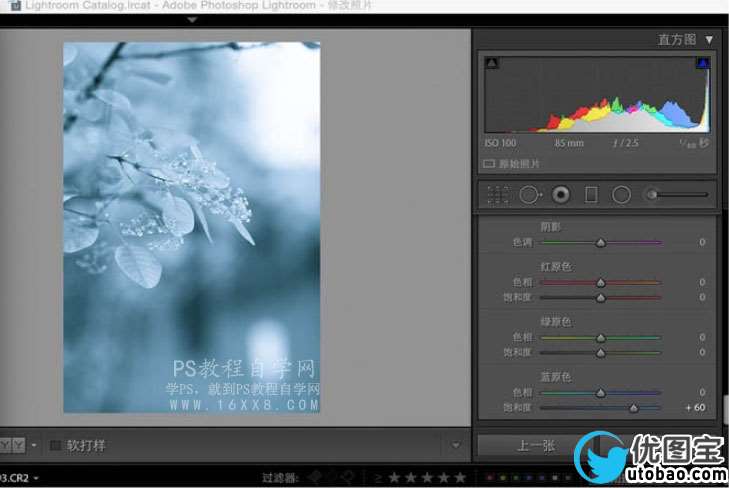Select the Radial Filter tool
This screenshot has width=729, height=488.
pos(621,195)
